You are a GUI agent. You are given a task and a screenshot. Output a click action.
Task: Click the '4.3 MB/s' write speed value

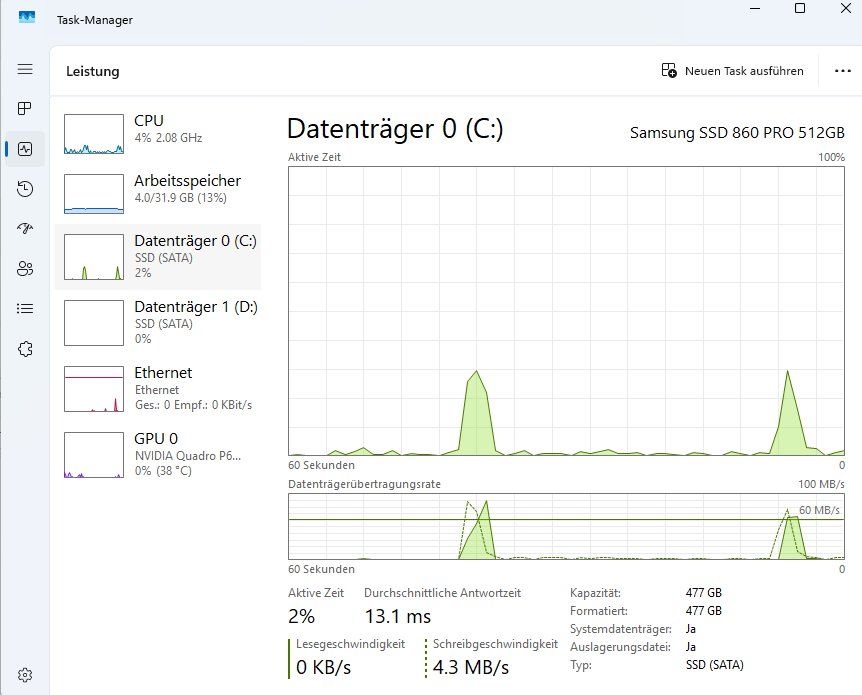pos(471,667)
